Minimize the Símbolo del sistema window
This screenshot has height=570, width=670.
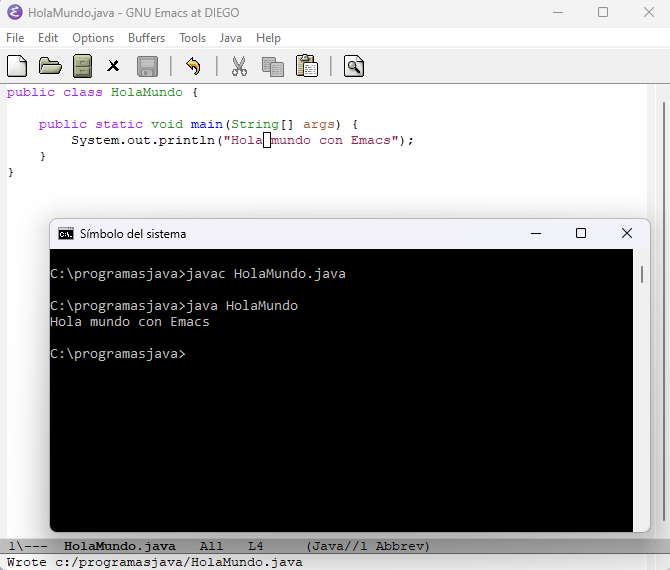536,234
